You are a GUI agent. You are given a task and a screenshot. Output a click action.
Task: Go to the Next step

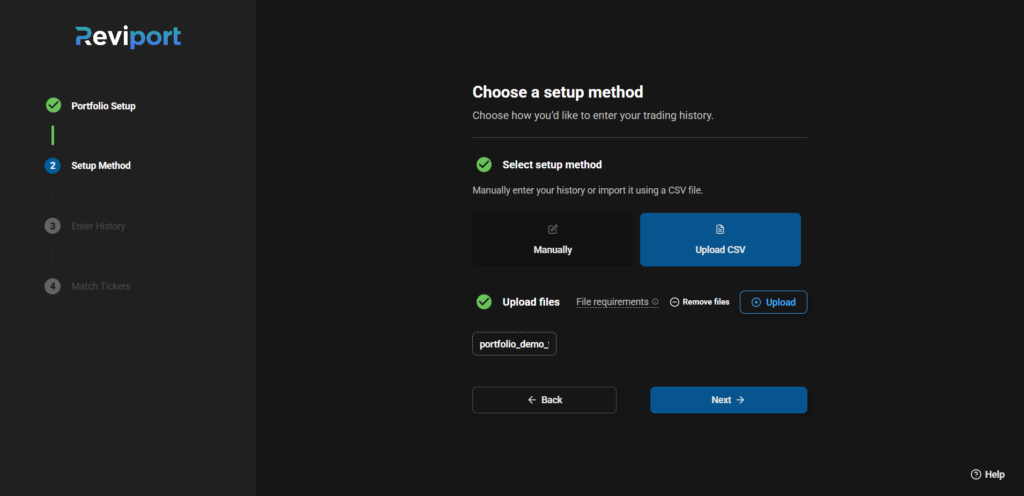point(728,400)
